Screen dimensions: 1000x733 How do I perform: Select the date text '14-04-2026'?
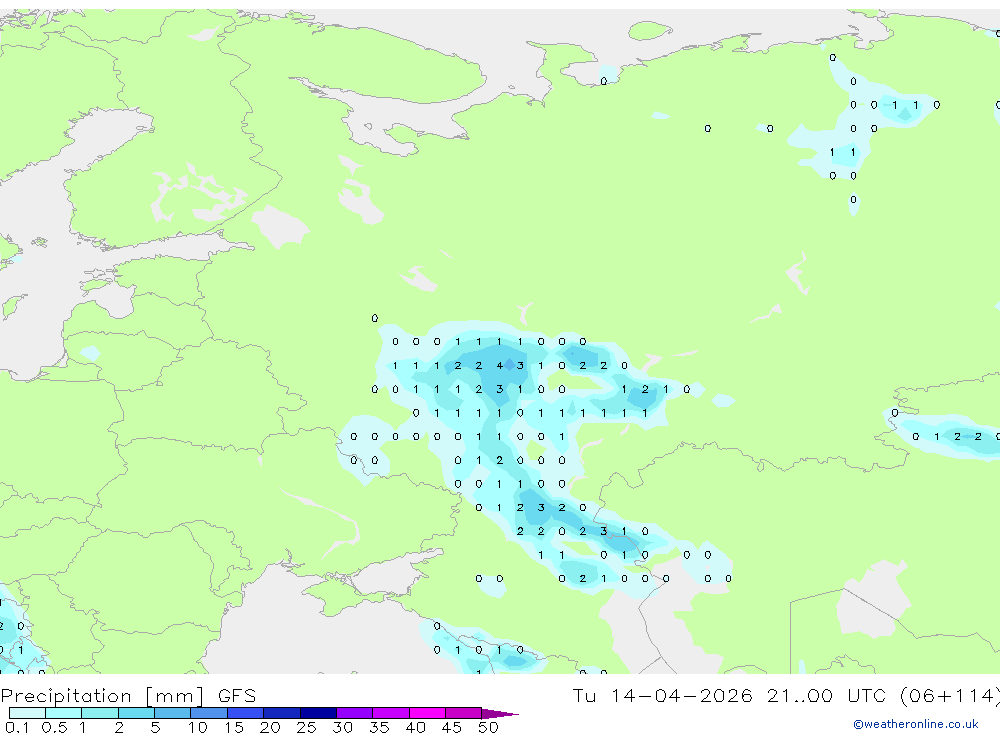tap(681, 695)
